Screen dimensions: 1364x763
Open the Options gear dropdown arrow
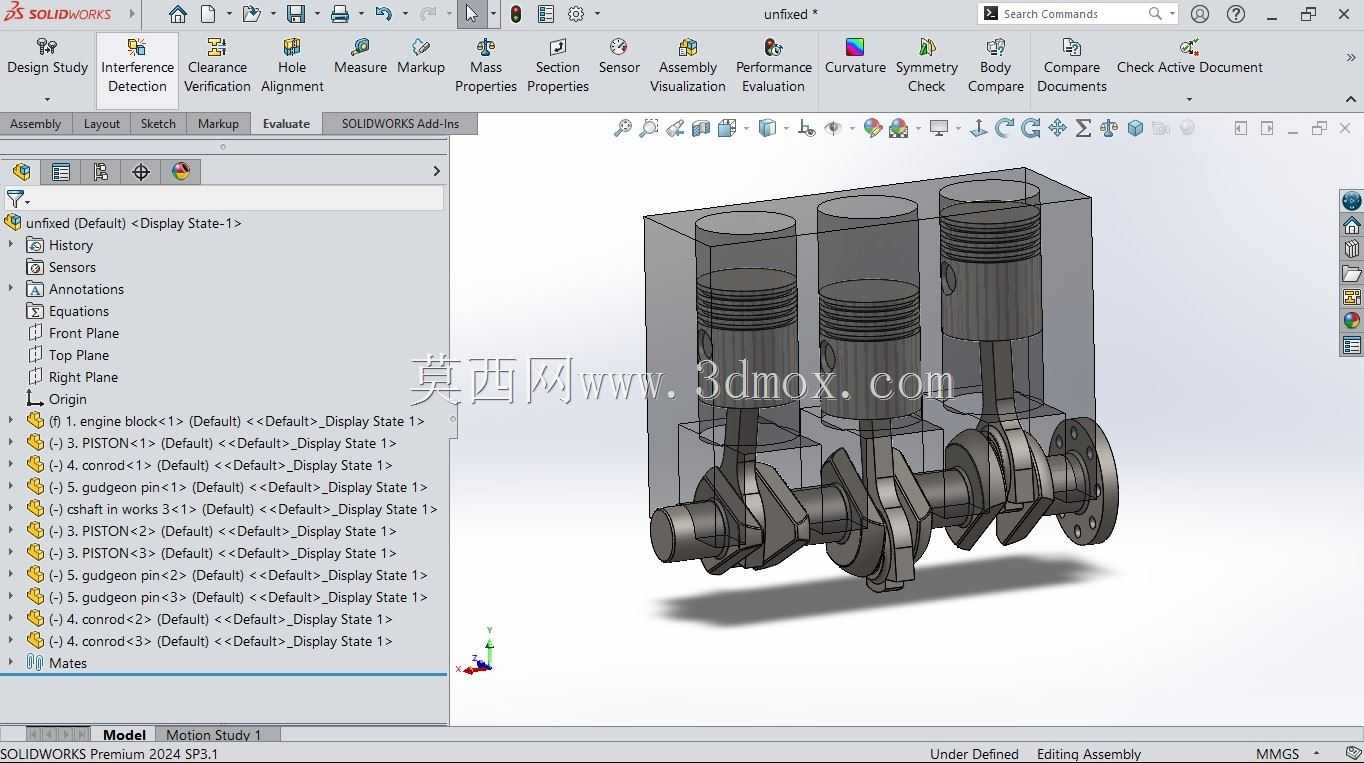coord(598,14)
